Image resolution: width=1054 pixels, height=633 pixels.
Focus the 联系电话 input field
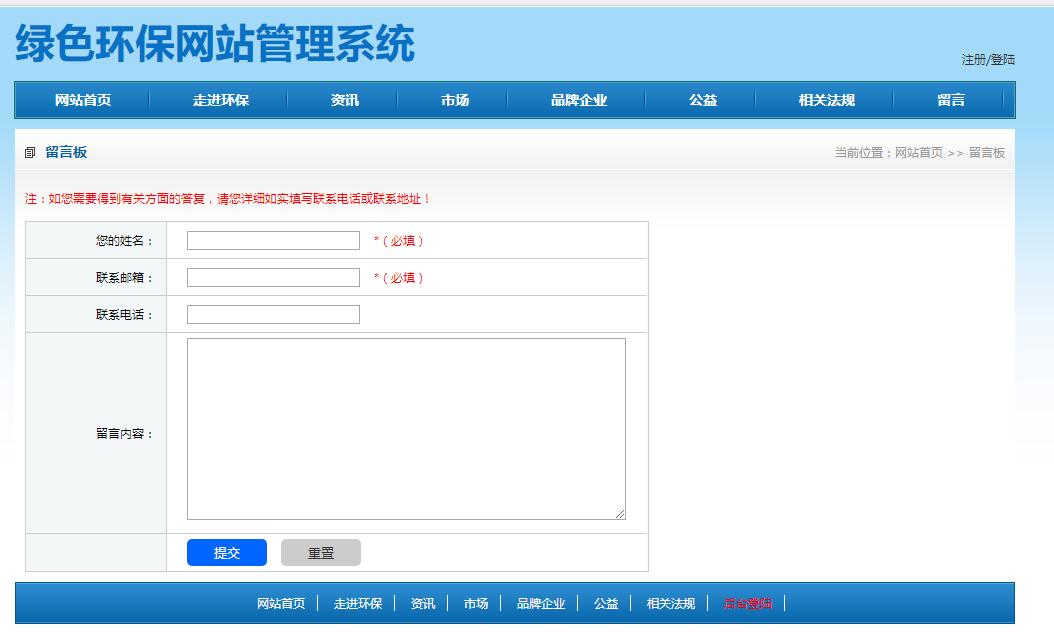tap(274, 314)
